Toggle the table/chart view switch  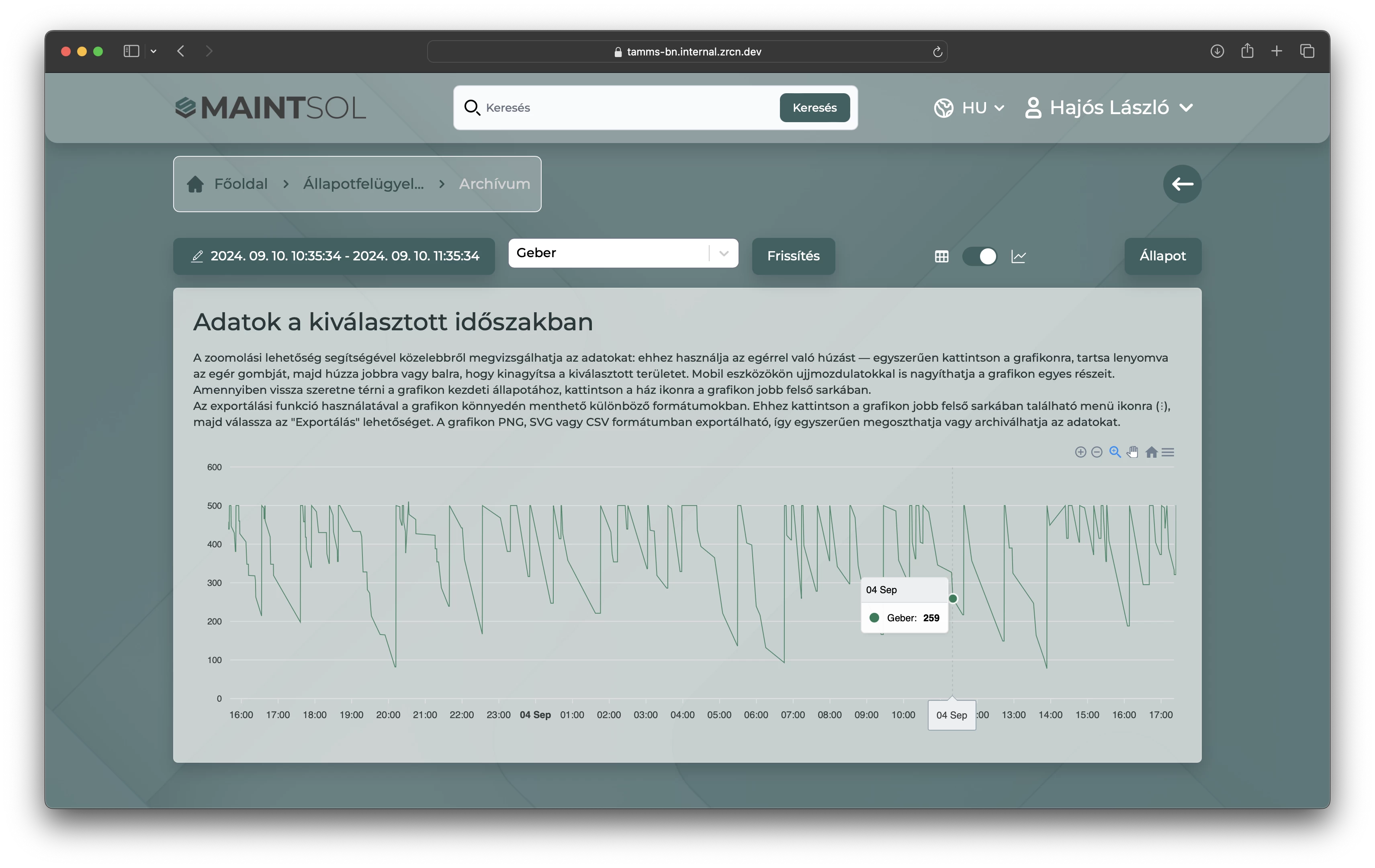(980, 256)
